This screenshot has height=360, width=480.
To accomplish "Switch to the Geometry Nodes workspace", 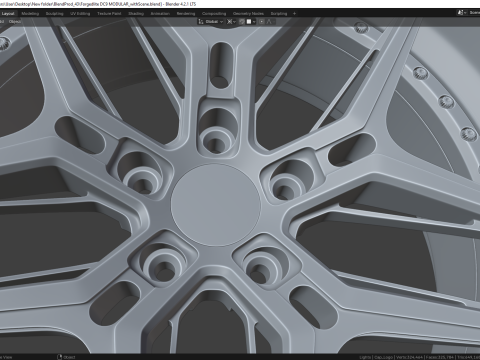I will click(248, 14).
